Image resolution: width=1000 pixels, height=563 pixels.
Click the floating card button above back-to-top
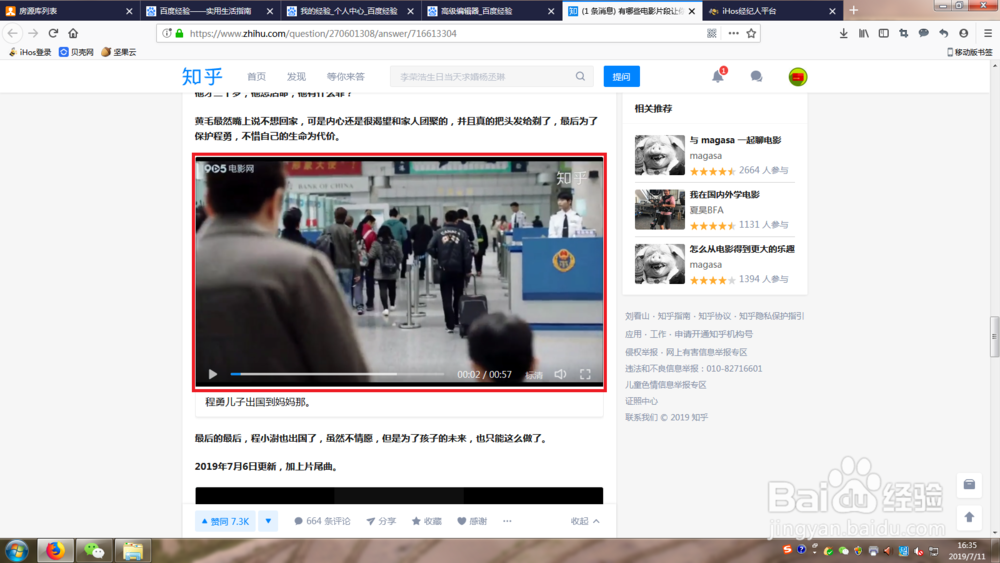[x=969, y=485]
